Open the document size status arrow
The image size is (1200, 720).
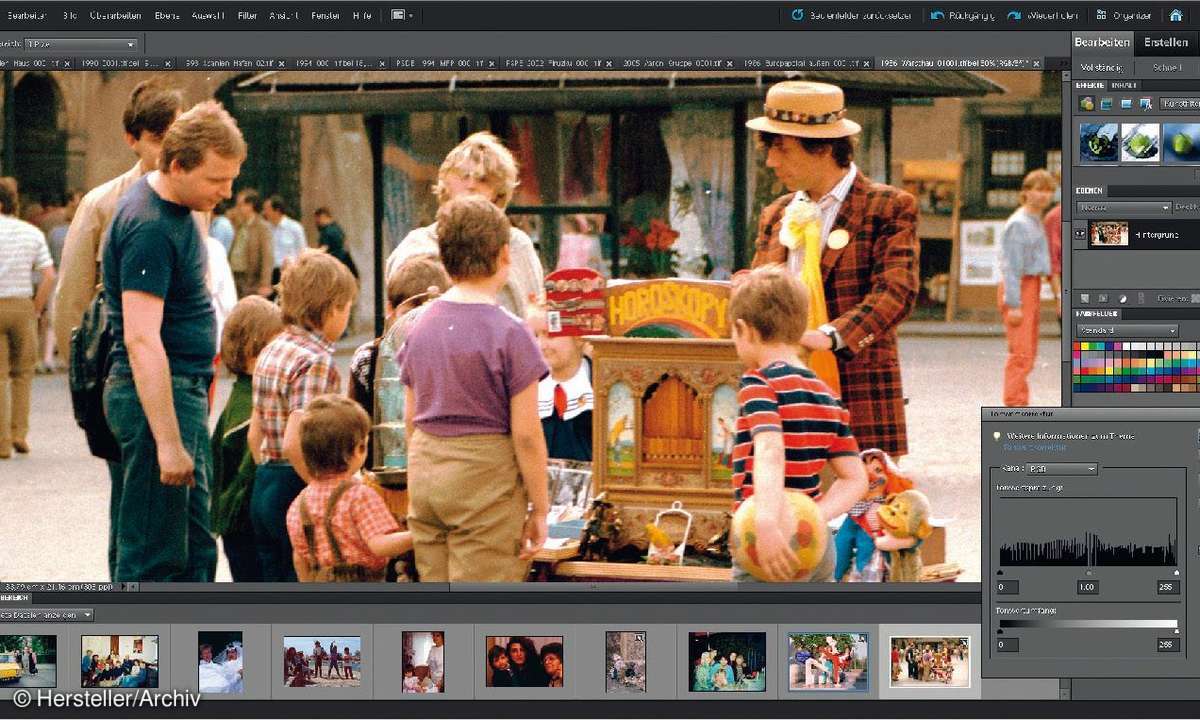click(122, 587)
